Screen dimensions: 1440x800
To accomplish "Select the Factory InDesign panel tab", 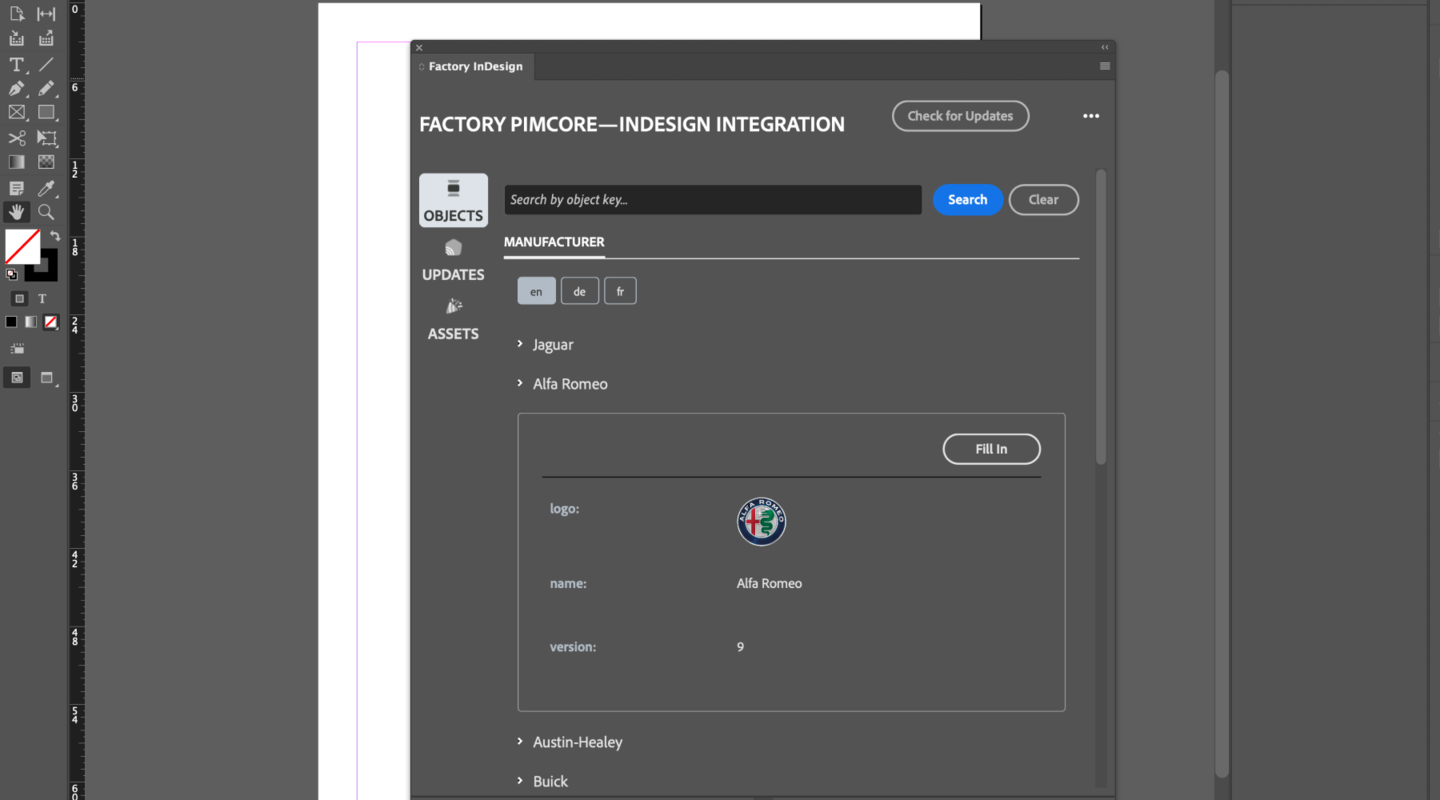I will (x=475, y=66).
